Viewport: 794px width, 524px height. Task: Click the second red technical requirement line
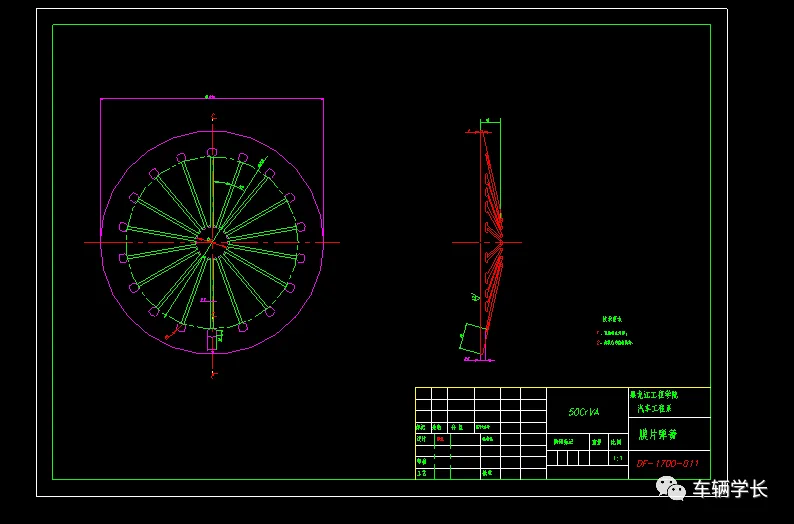coord(615,343)
